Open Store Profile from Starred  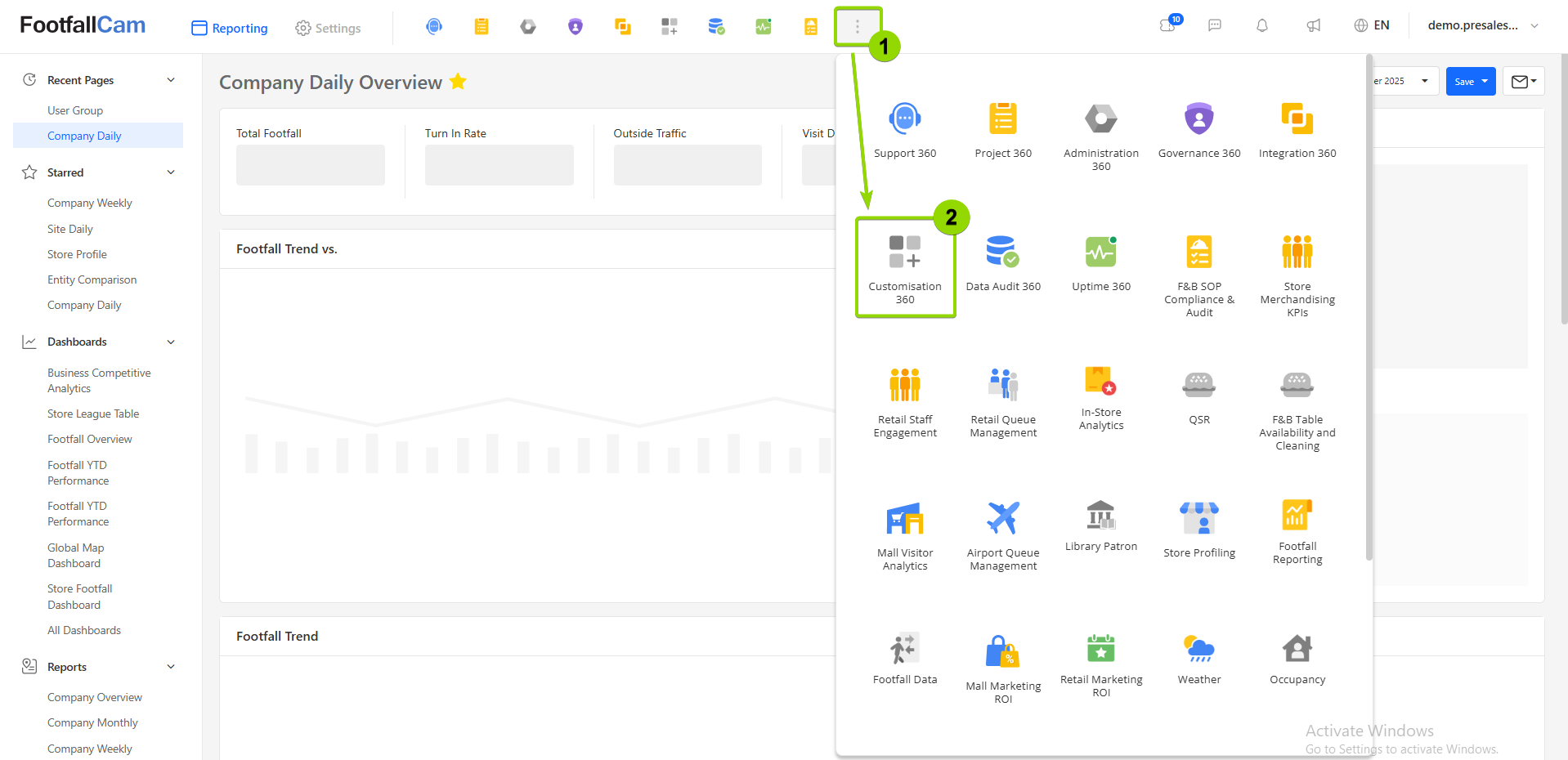pos(77,254)
